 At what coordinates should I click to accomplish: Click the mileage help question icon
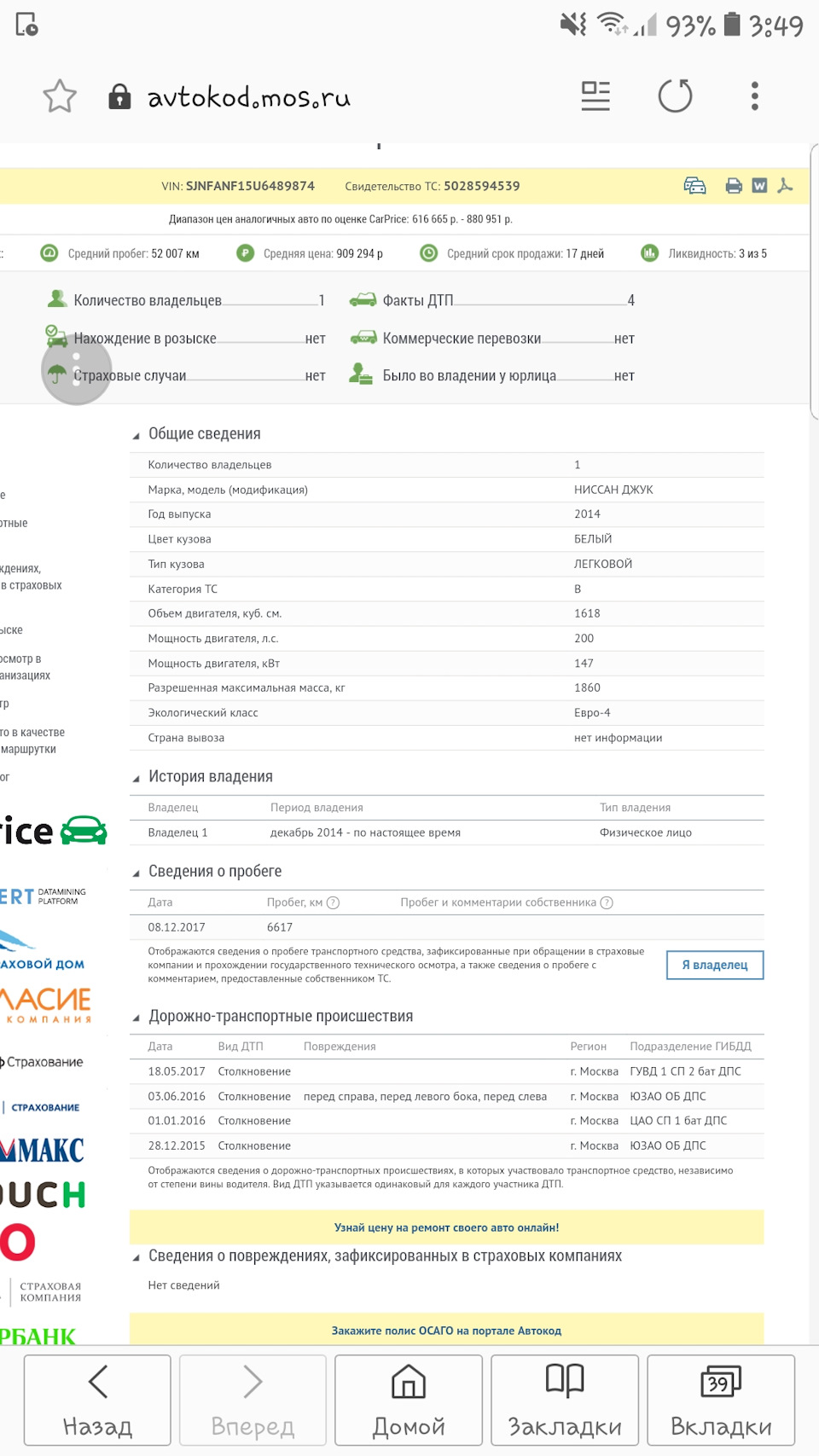pos(333,902)
